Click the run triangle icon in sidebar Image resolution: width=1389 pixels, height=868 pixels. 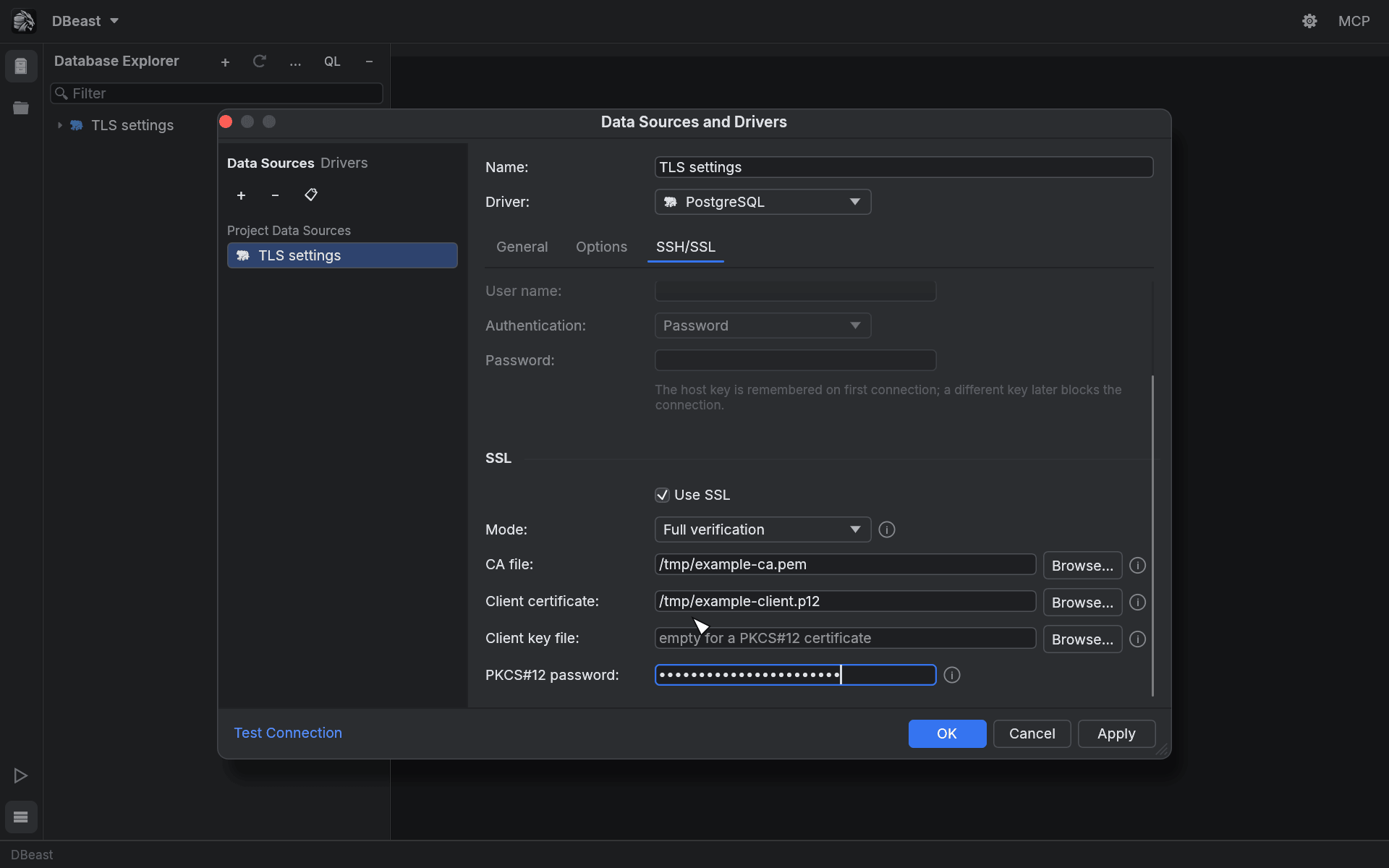[21, 775]
